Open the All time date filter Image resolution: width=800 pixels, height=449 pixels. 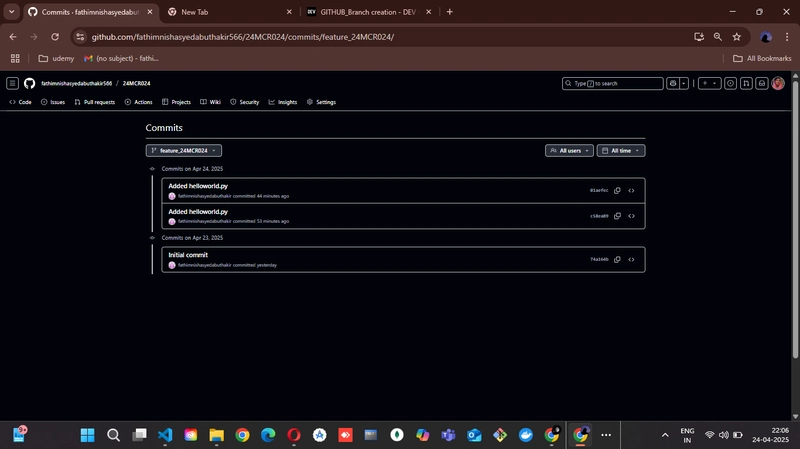621,151
